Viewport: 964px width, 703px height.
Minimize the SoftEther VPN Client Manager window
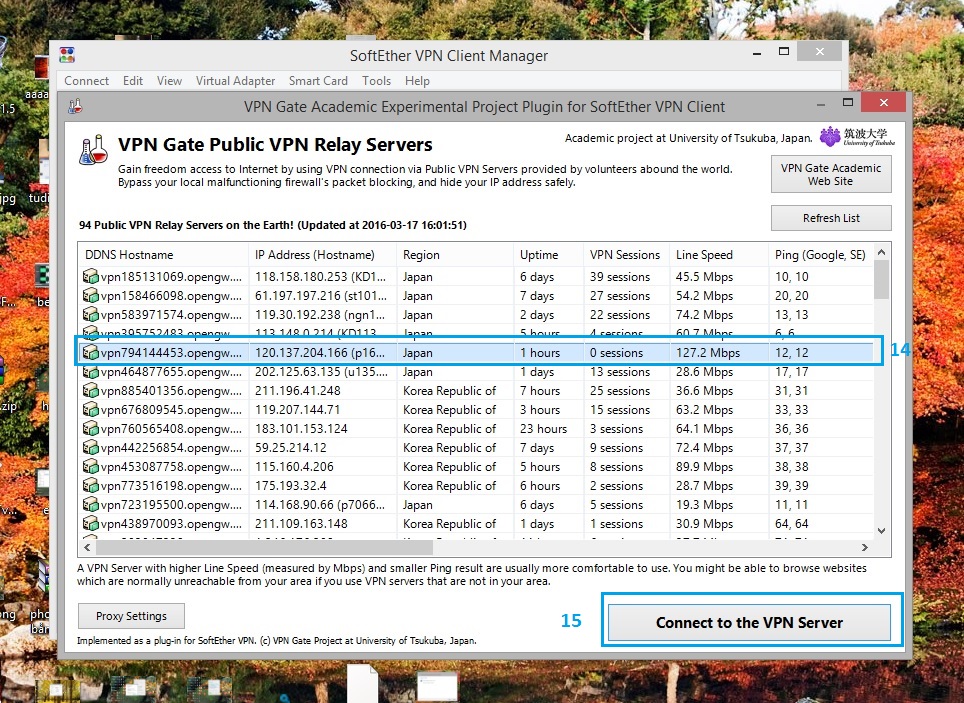point(757,53)
